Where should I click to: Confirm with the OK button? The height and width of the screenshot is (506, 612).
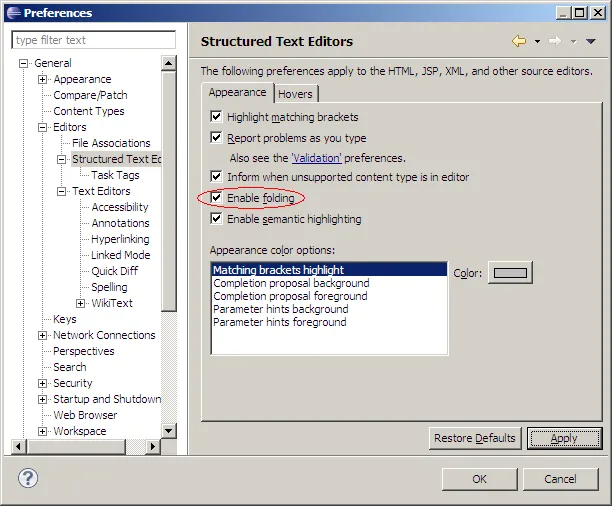click(x=480, y=479)
